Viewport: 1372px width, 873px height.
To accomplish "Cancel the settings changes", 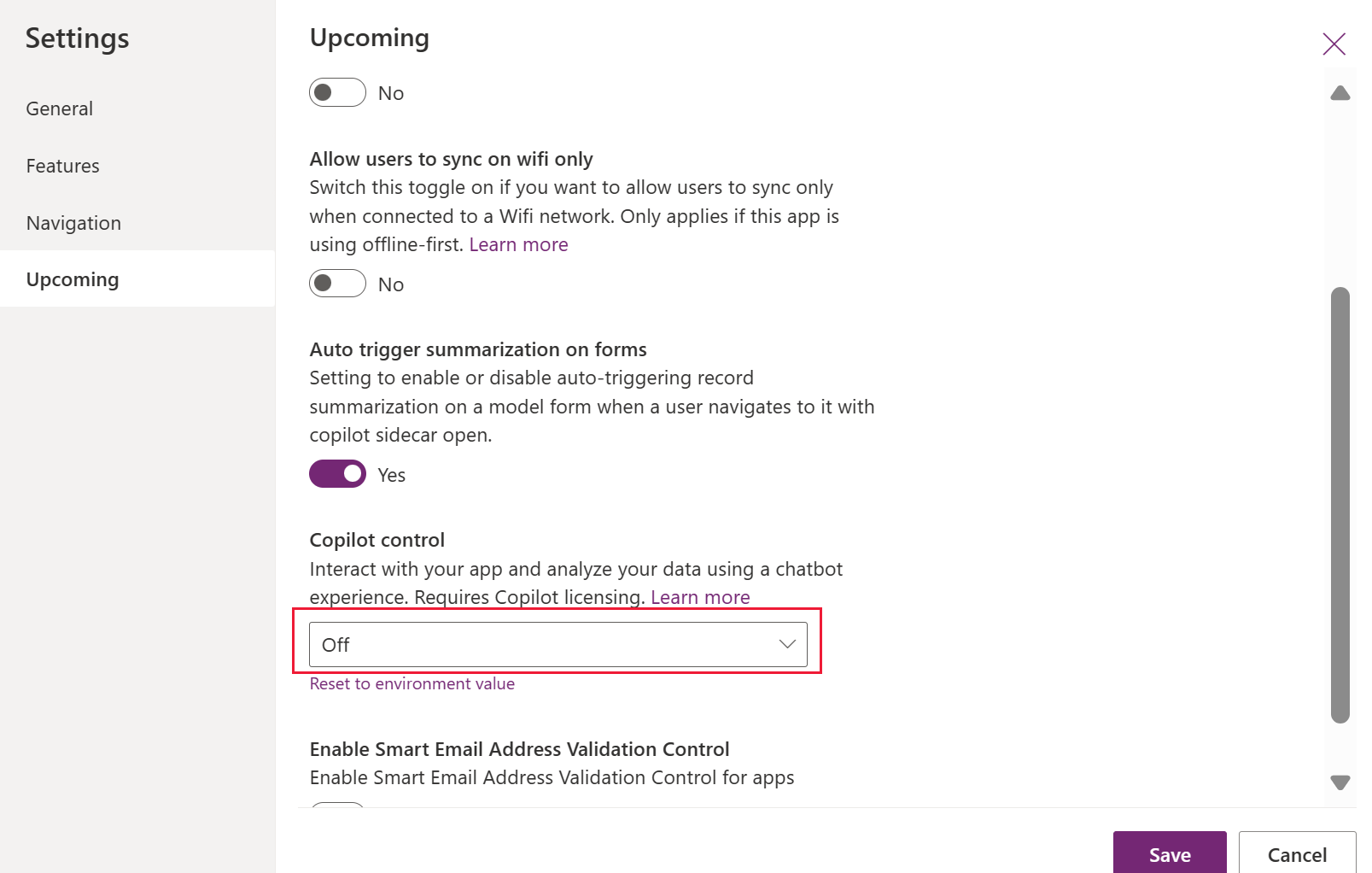I will pos(1296,854).
